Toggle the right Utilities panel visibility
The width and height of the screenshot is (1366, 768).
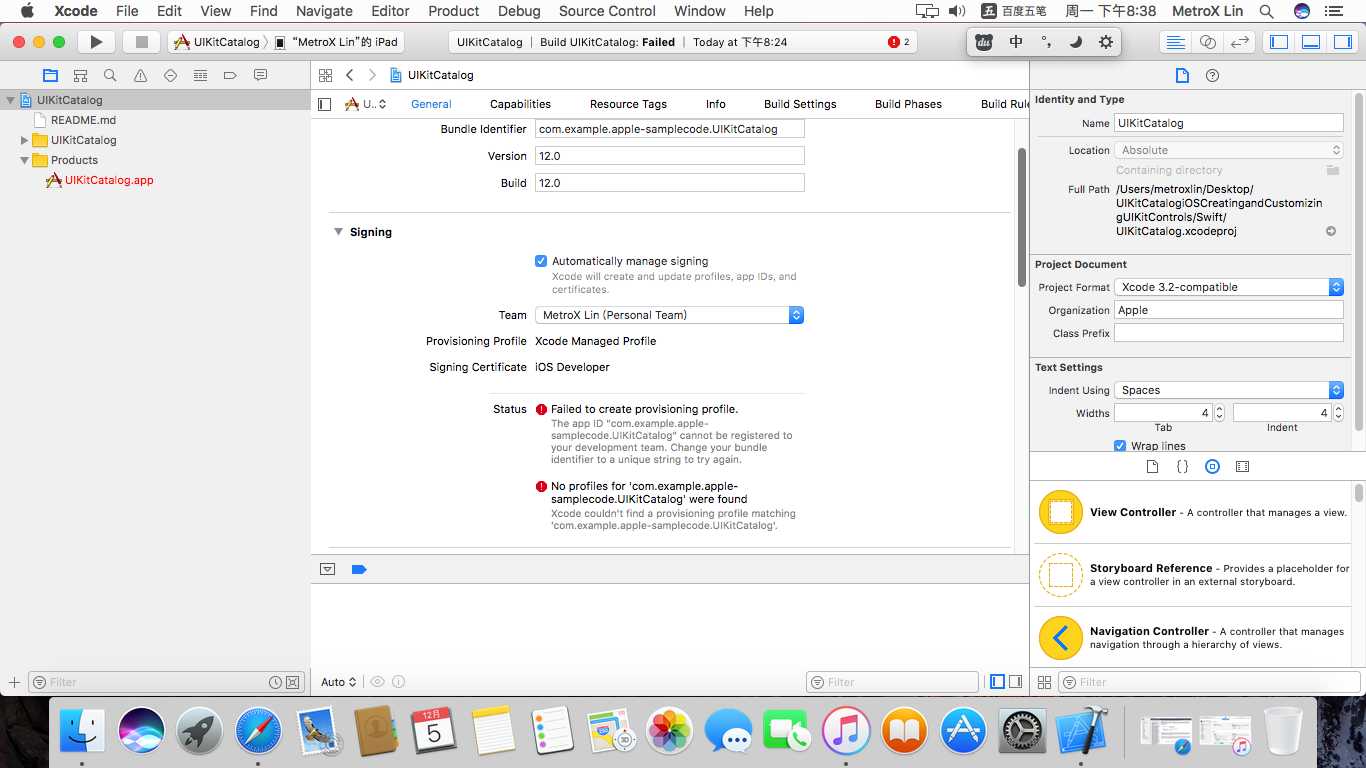(x=1343, y=42)
